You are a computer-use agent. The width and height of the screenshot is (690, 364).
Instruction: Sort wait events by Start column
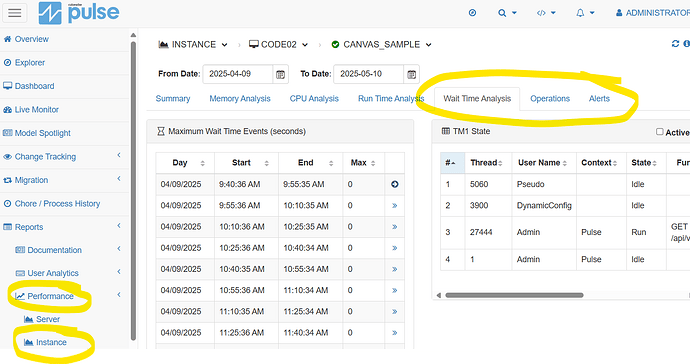(x=246, y=163)
